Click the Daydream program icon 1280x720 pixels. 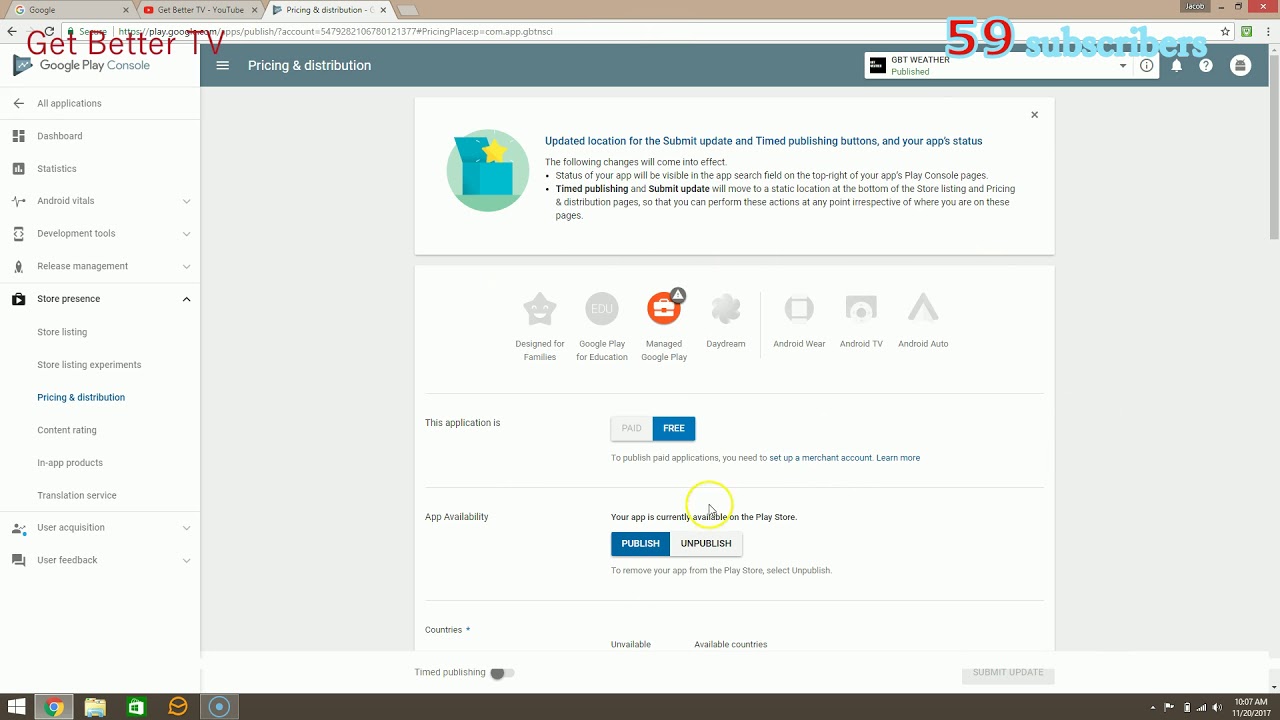pos(726,309)
